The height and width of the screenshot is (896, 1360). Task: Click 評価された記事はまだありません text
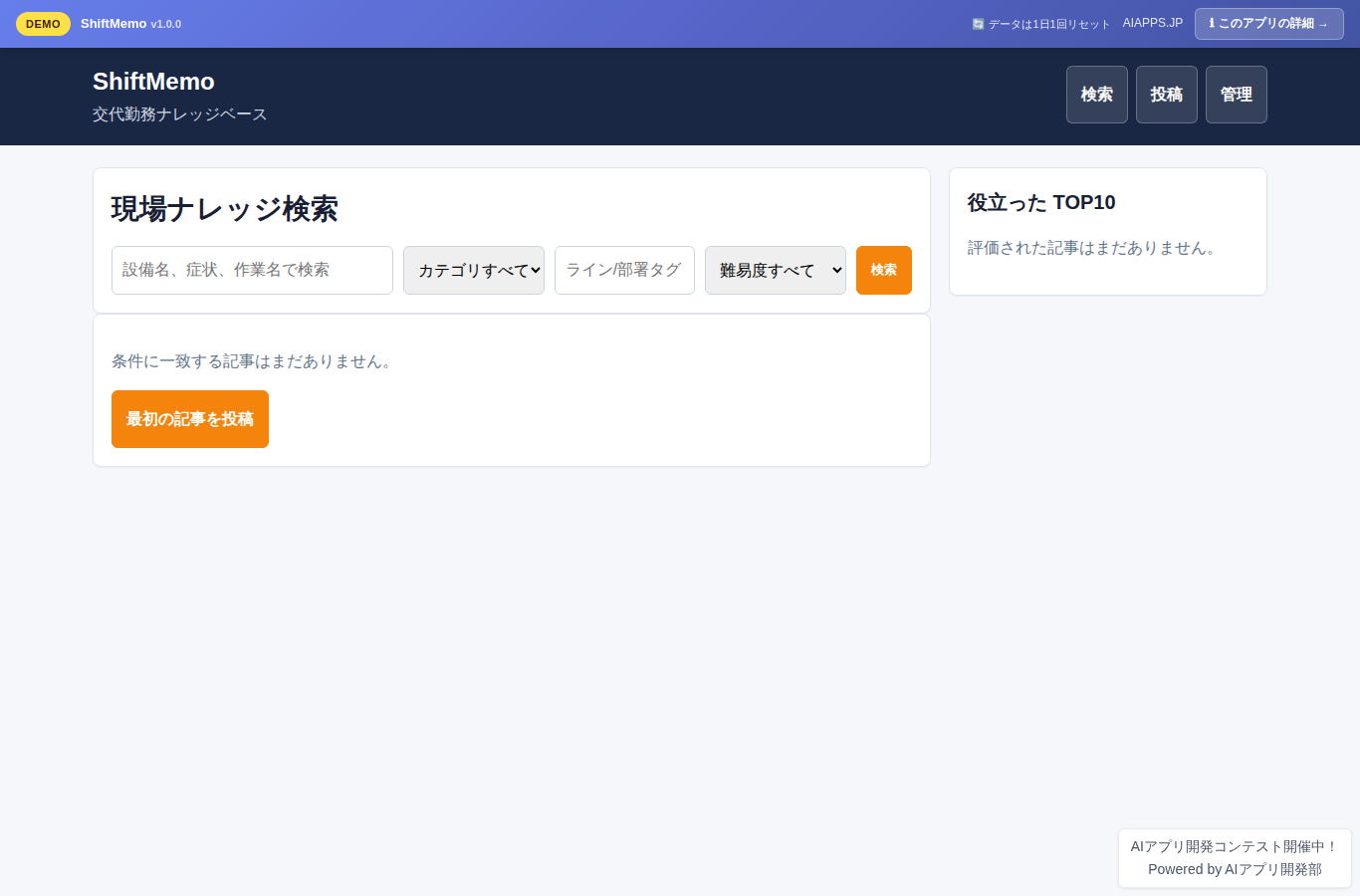click(1093, 248)
